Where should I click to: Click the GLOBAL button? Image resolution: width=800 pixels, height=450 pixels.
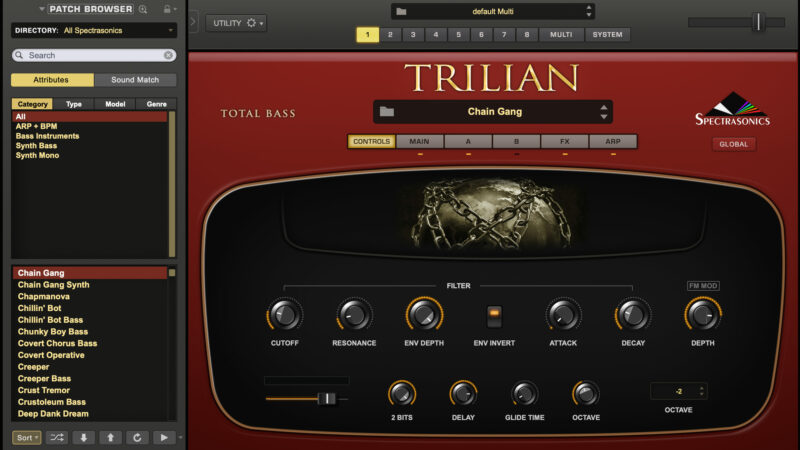[x=734, y=144]
